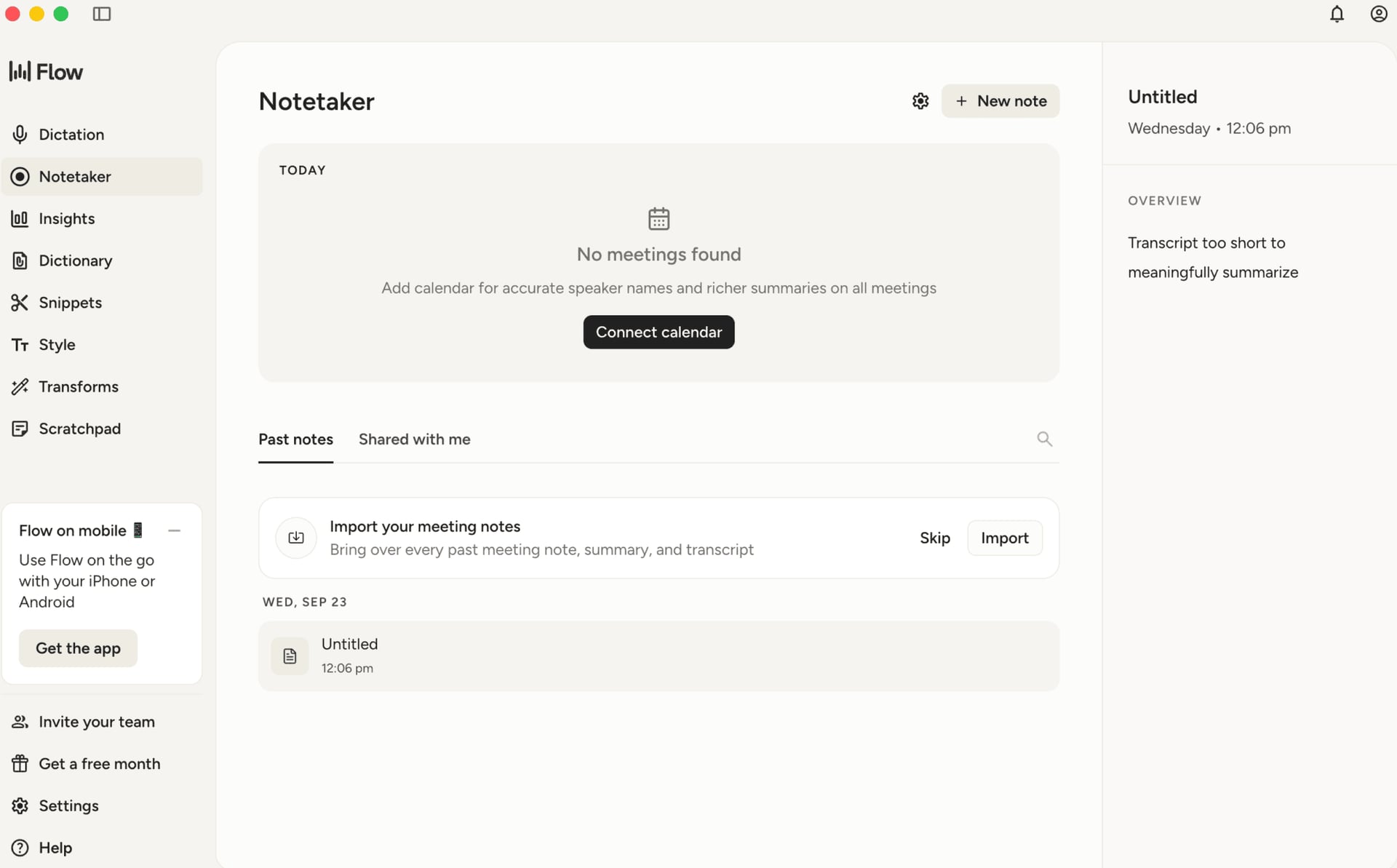Click the Notetaker page heading

point(317,101)
